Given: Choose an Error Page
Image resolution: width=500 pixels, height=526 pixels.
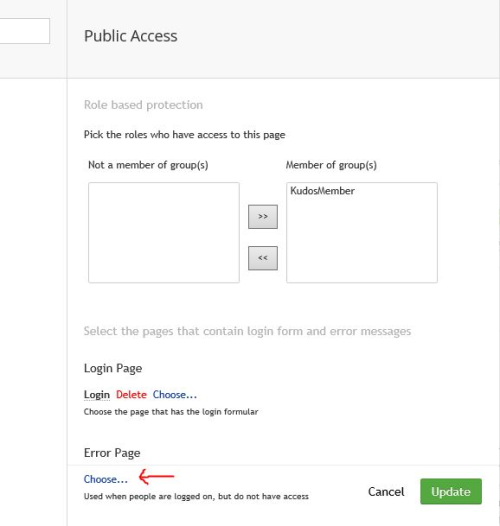Looking at the screenshot, I should [106, 479].
